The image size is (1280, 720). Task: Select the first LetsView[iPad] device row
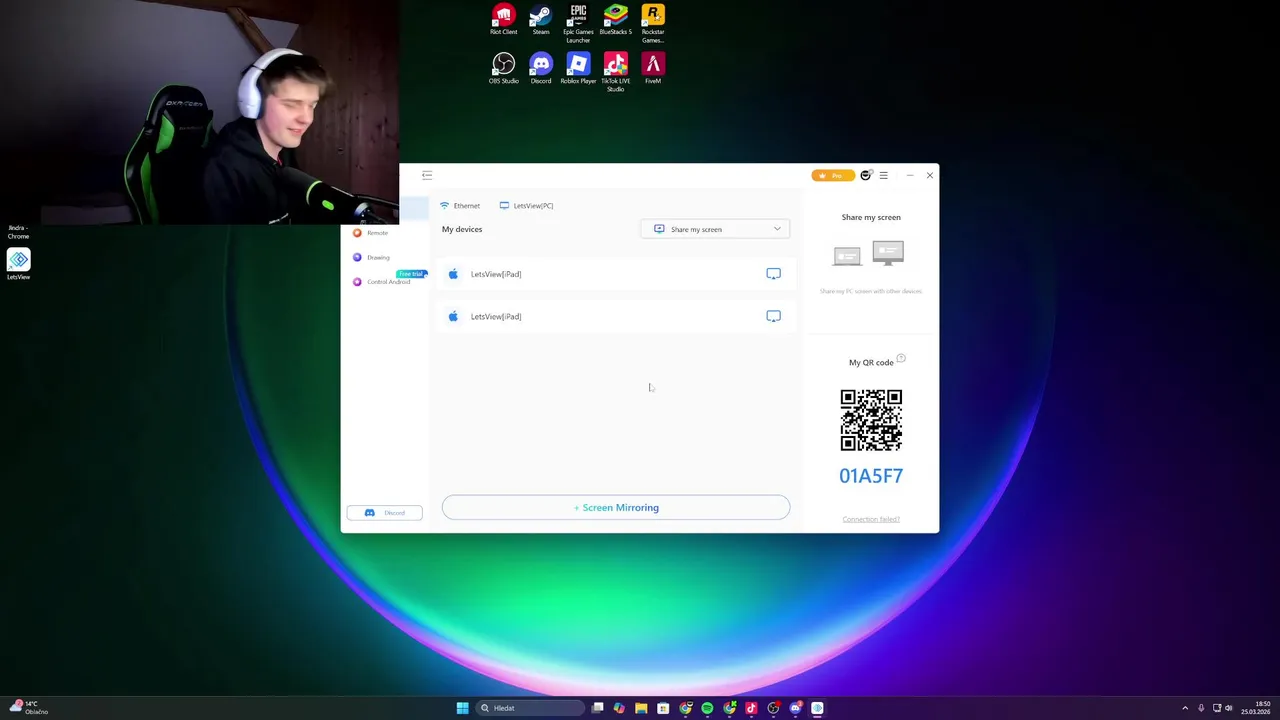[x=616, y=274]
